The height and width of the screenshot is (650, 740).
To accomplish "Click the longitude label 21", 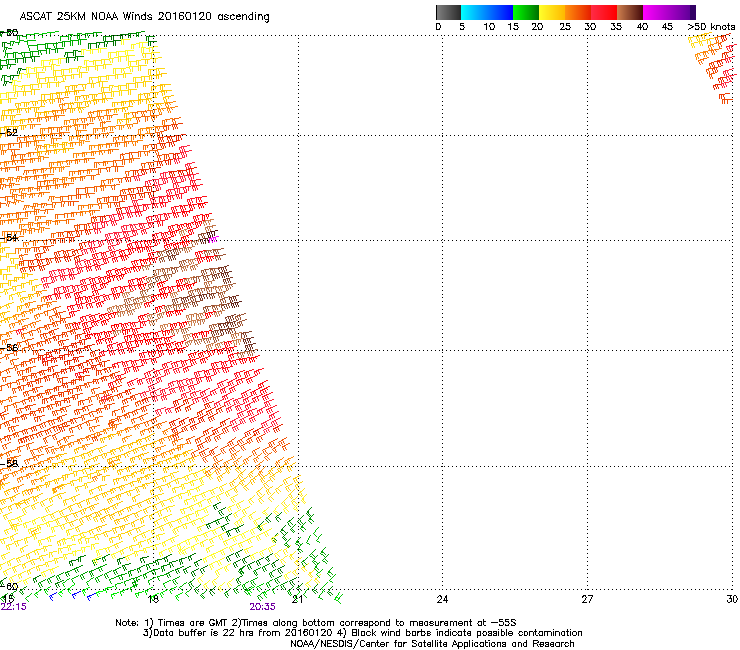I will coord(297,599).
